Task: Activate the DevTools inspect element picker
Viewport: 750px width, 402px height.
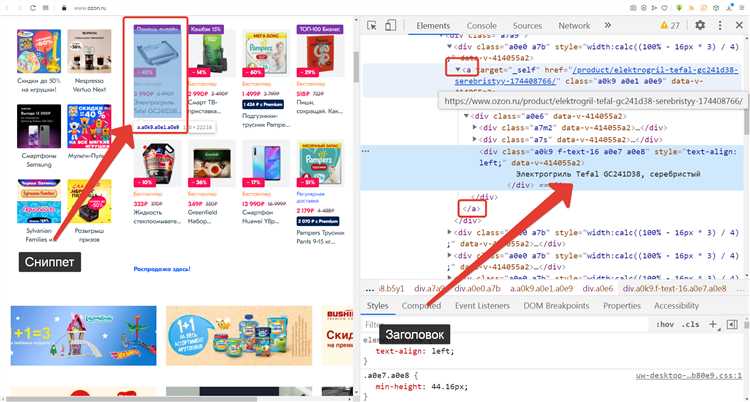Action: (372, 25)
